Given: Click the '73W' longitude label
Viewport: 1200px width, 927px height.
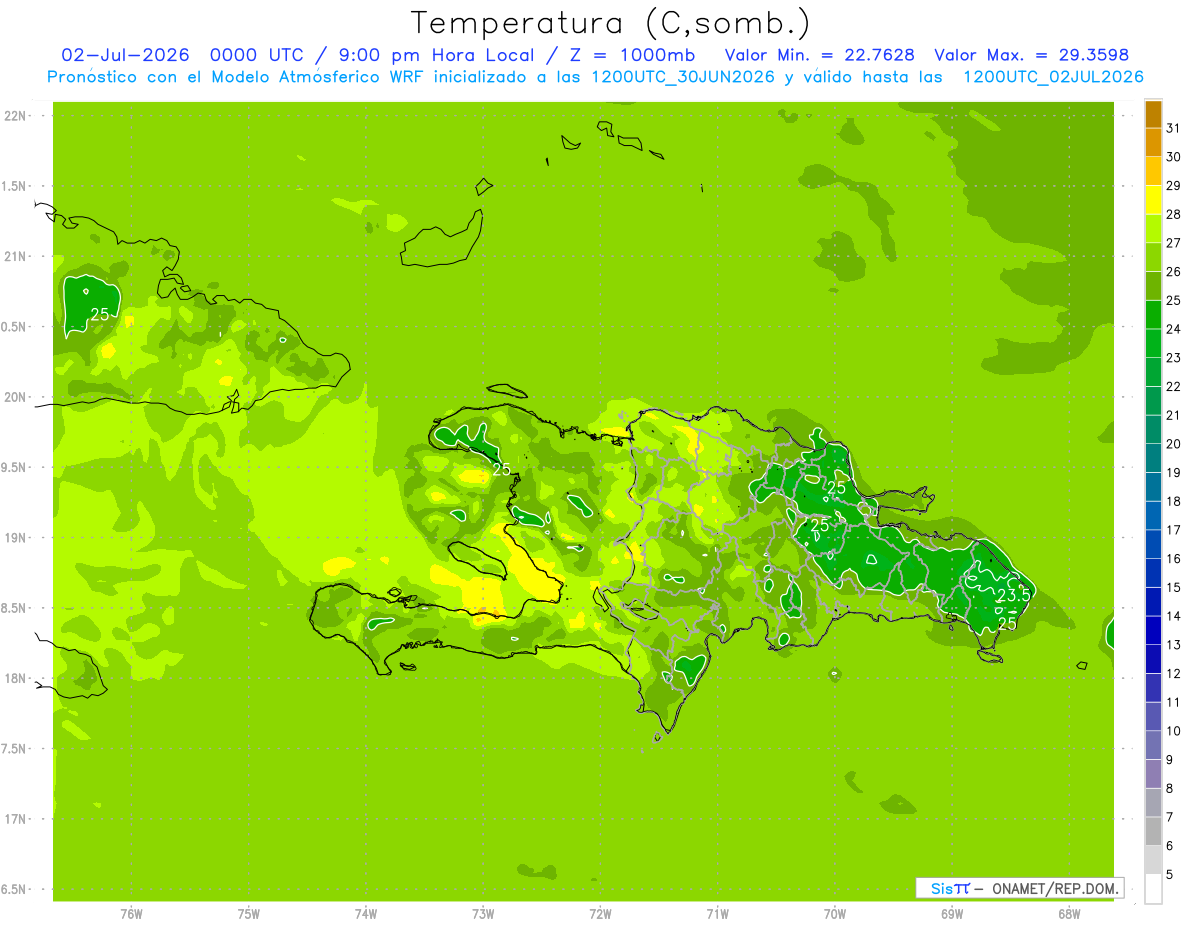Looking at the screenshot, I should 483,913.
